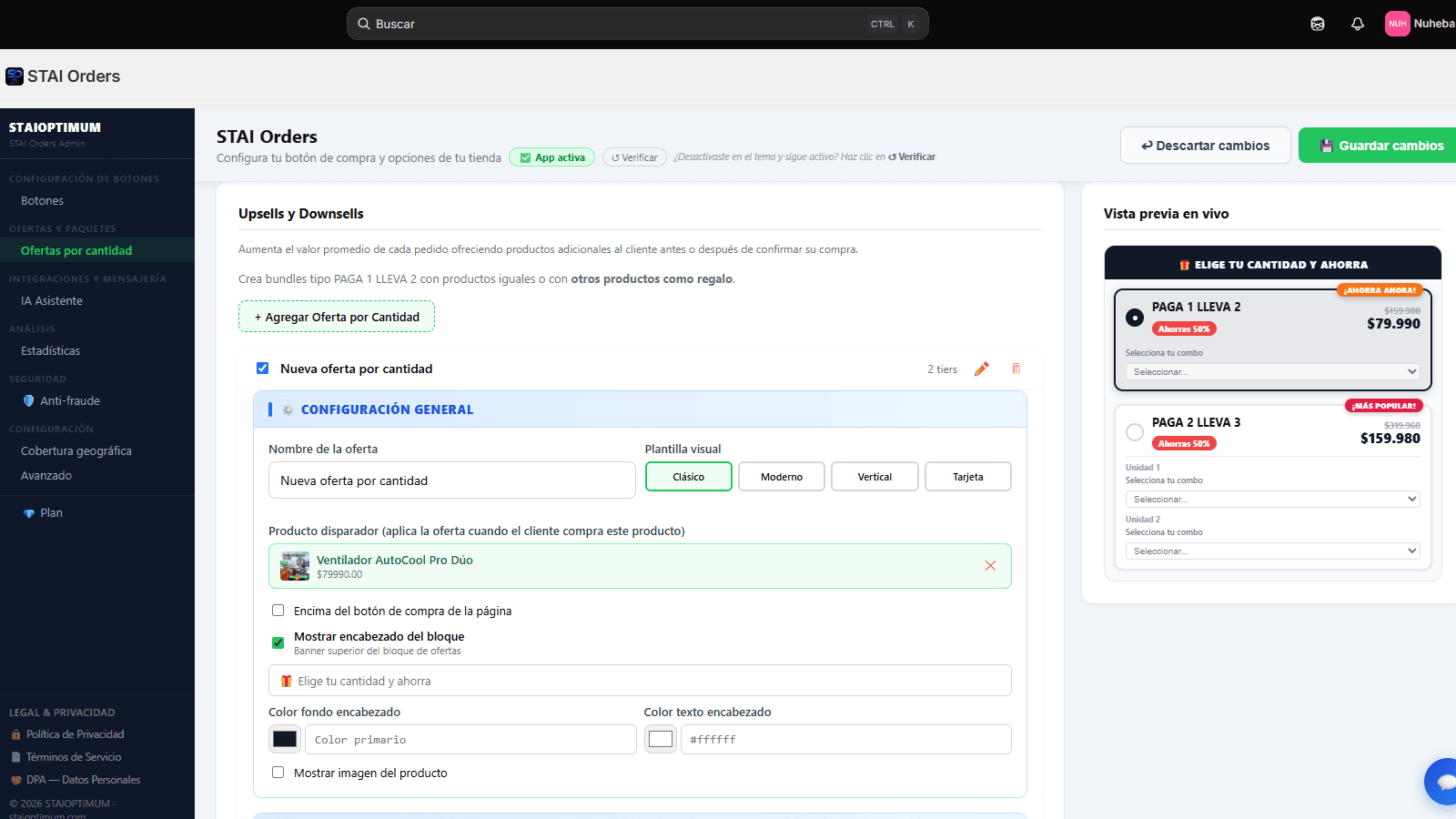1456x819 pixels.
Task: Select the PAGA 2 LLEVA 3 radio option
Action: (x=1135, y=432)
